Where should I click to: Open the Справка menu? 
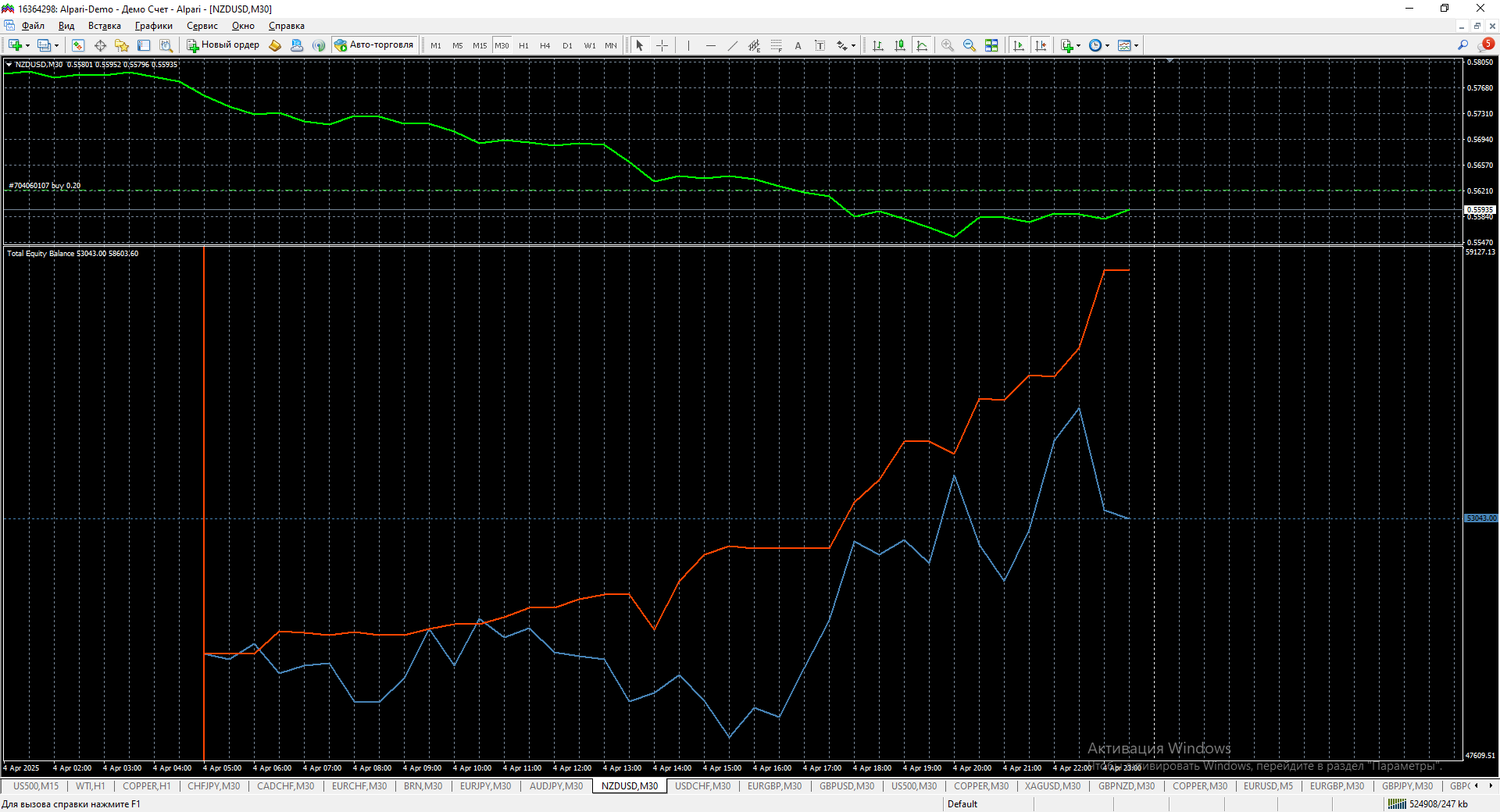click(x=287, y=26)
